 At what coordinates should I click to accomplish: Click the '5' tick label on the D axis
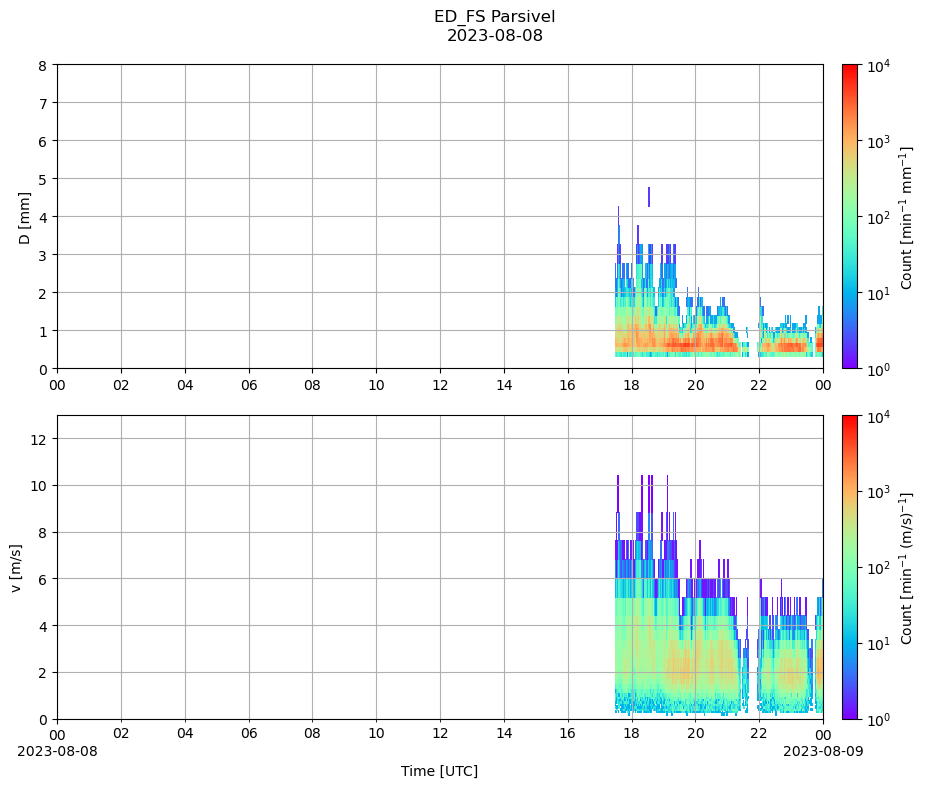pos(43,179)
